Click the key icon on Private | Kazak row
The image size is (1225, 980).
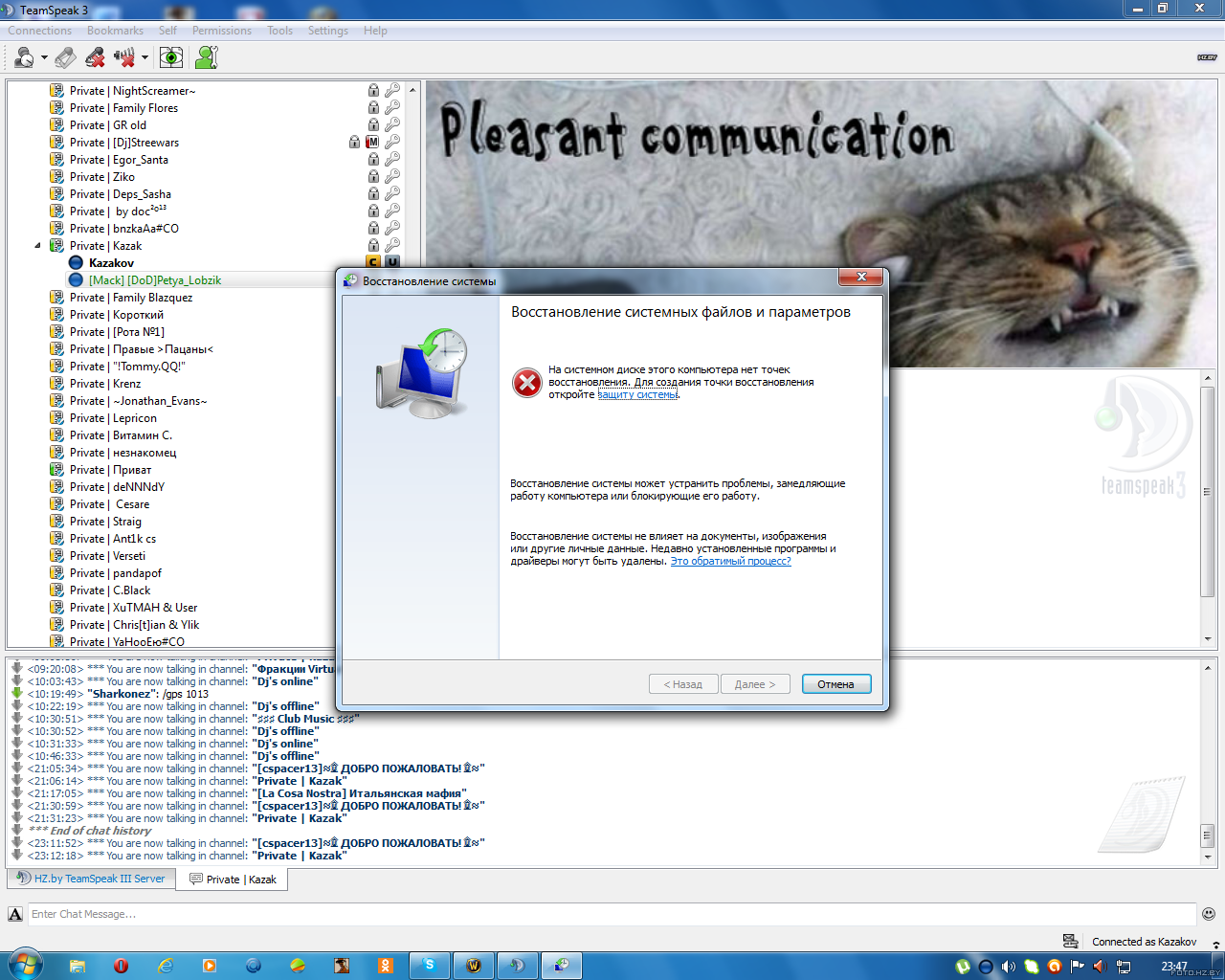(392, 245)
